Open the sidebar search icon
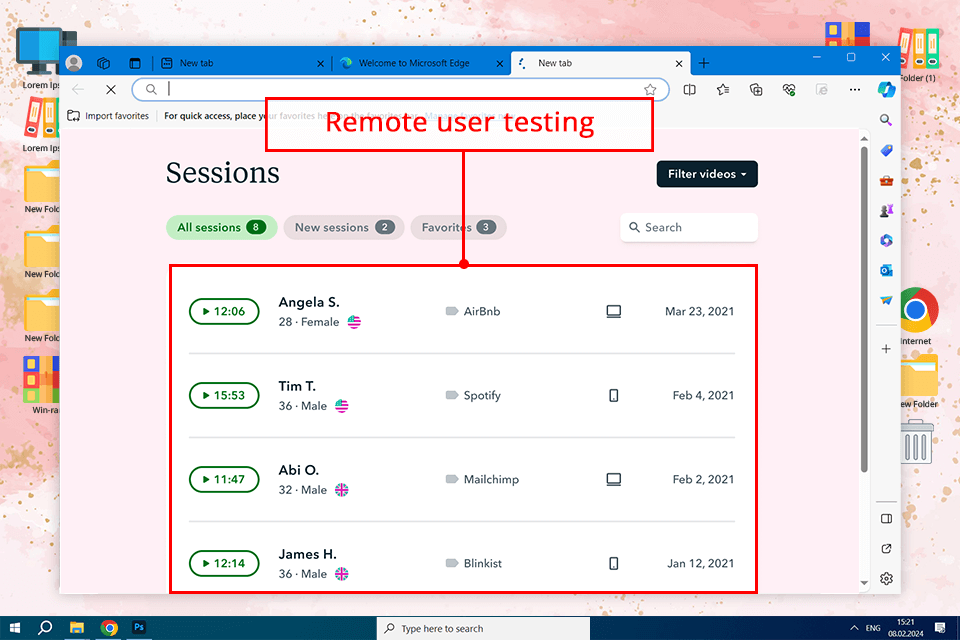The image size is (960, 640). [886, 120]
